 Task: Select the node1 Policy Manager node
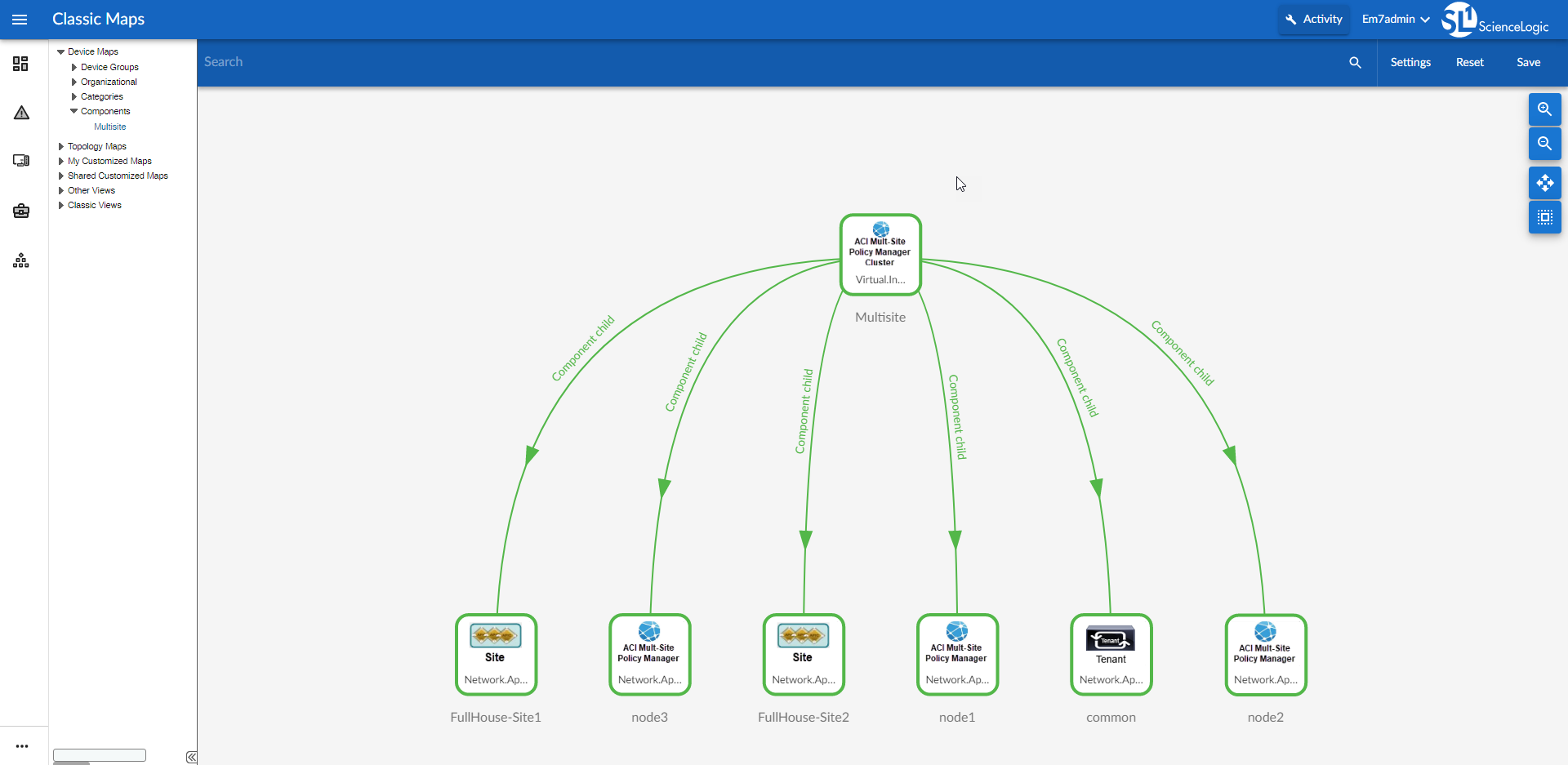957,655
